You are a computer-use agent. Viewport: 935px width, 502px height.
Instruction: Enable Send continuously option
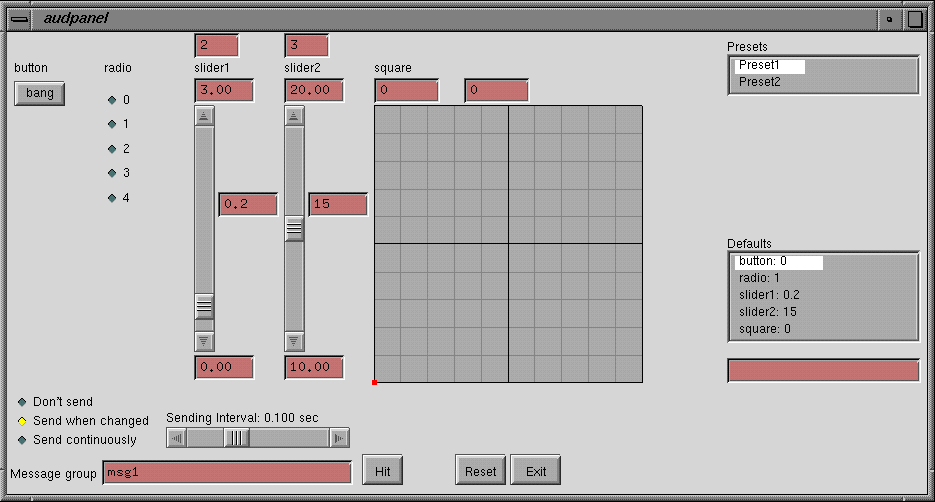click(22, 440)
